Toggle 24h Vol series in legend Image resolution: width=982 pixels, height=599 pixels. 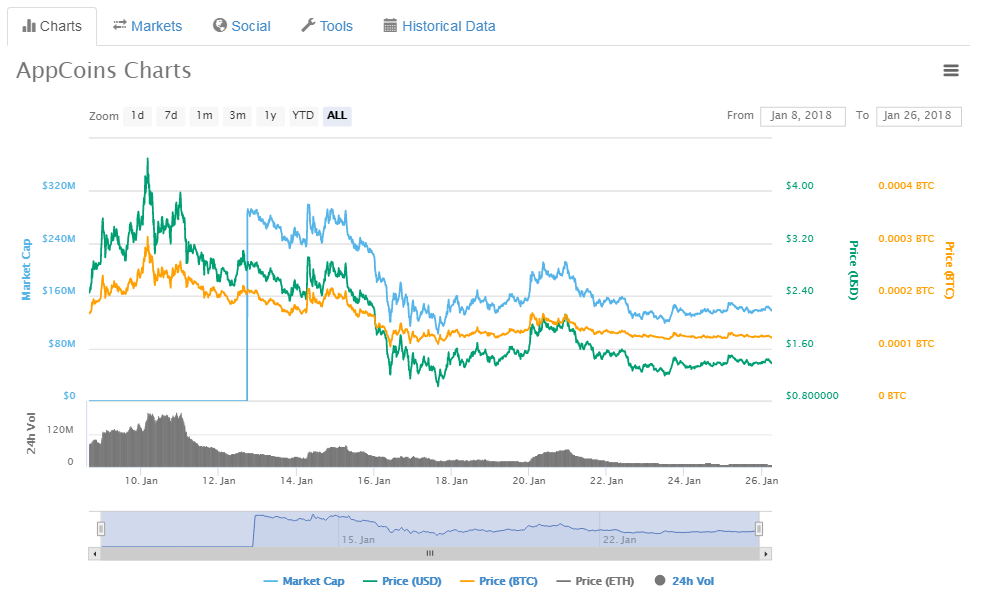pos(684,581)
